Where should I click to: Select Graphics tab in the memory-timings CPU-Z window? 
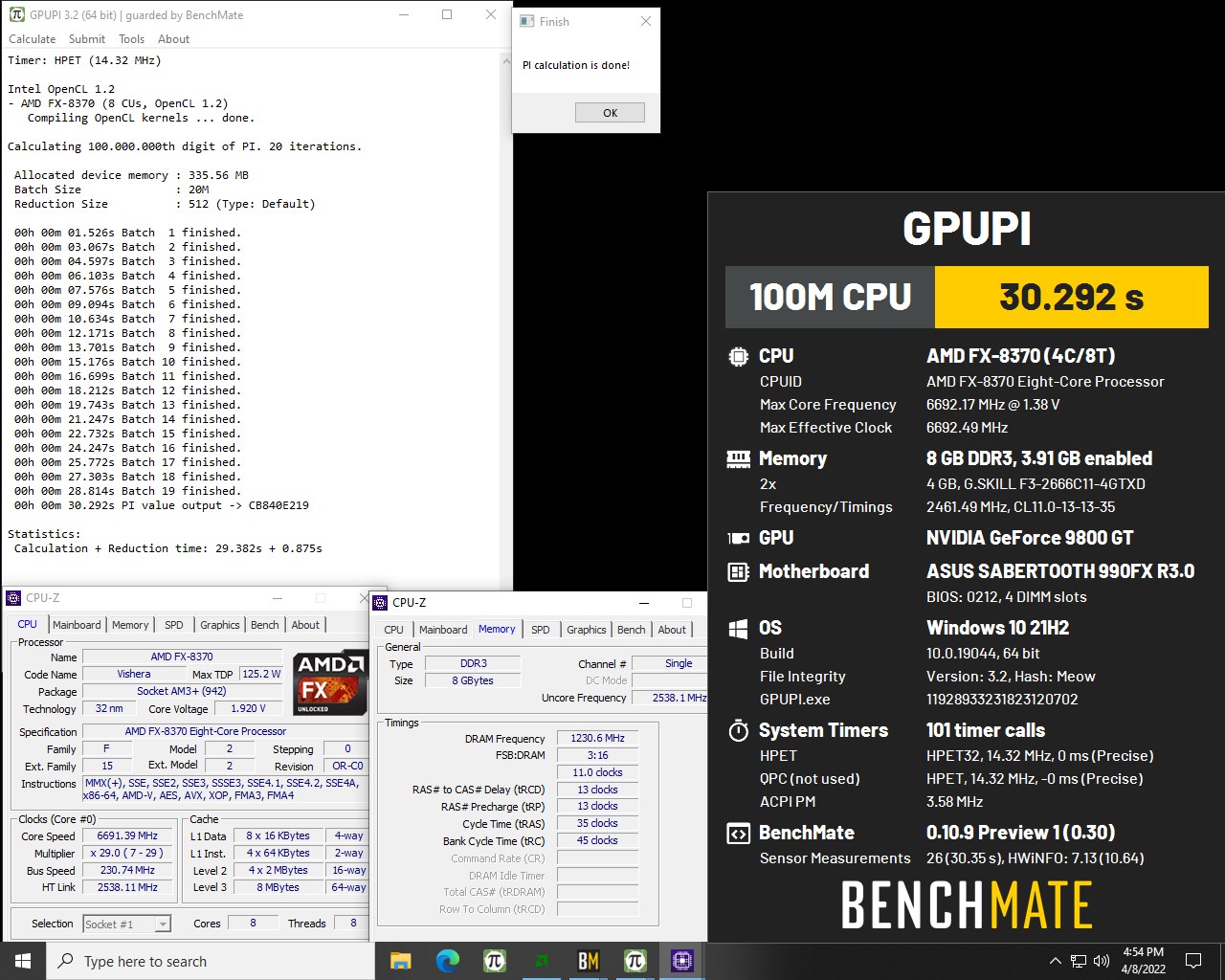[587, 630]
